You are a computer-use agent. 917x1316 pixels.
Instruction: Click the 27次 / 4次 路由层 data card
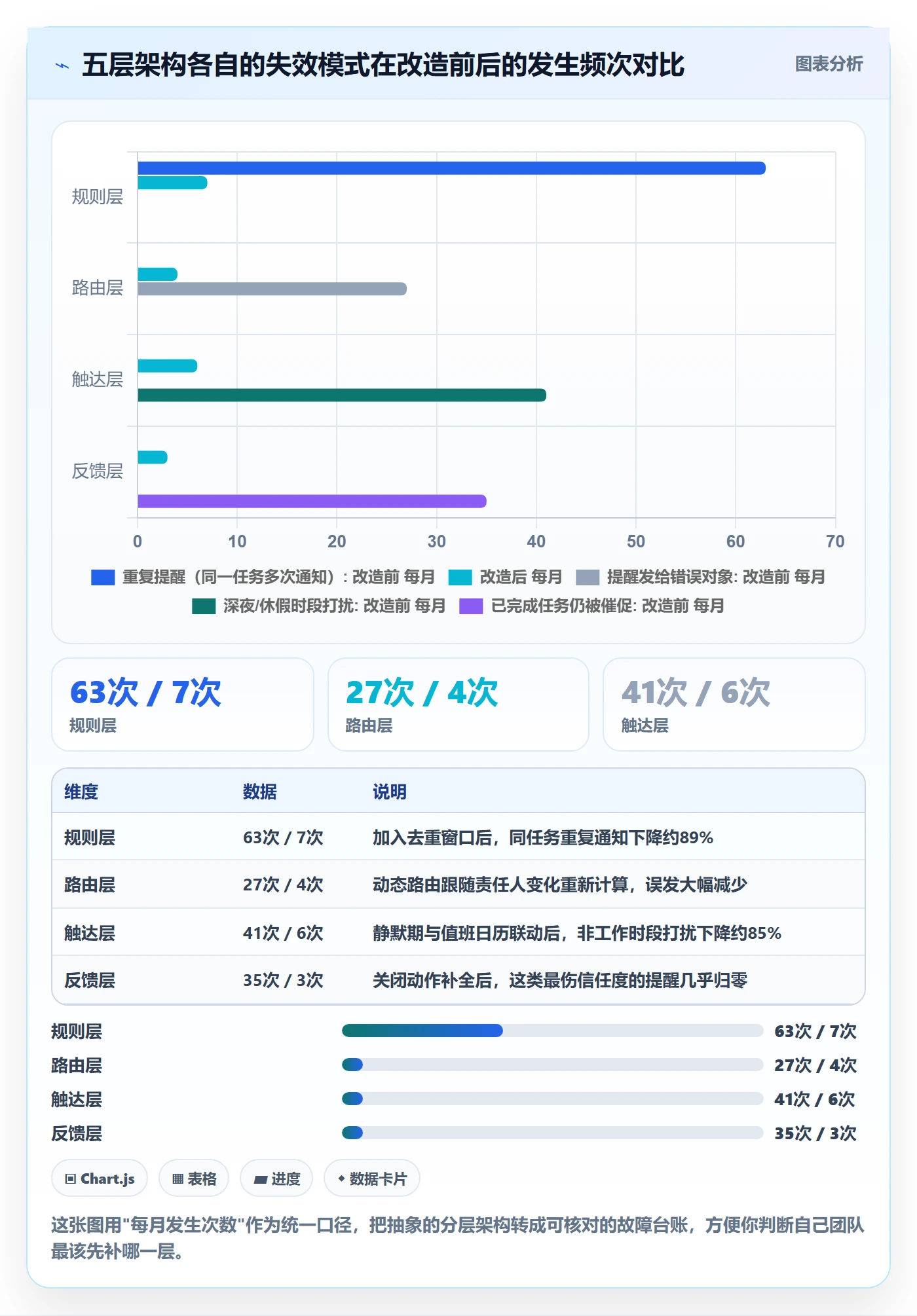[x=458, y=704]
